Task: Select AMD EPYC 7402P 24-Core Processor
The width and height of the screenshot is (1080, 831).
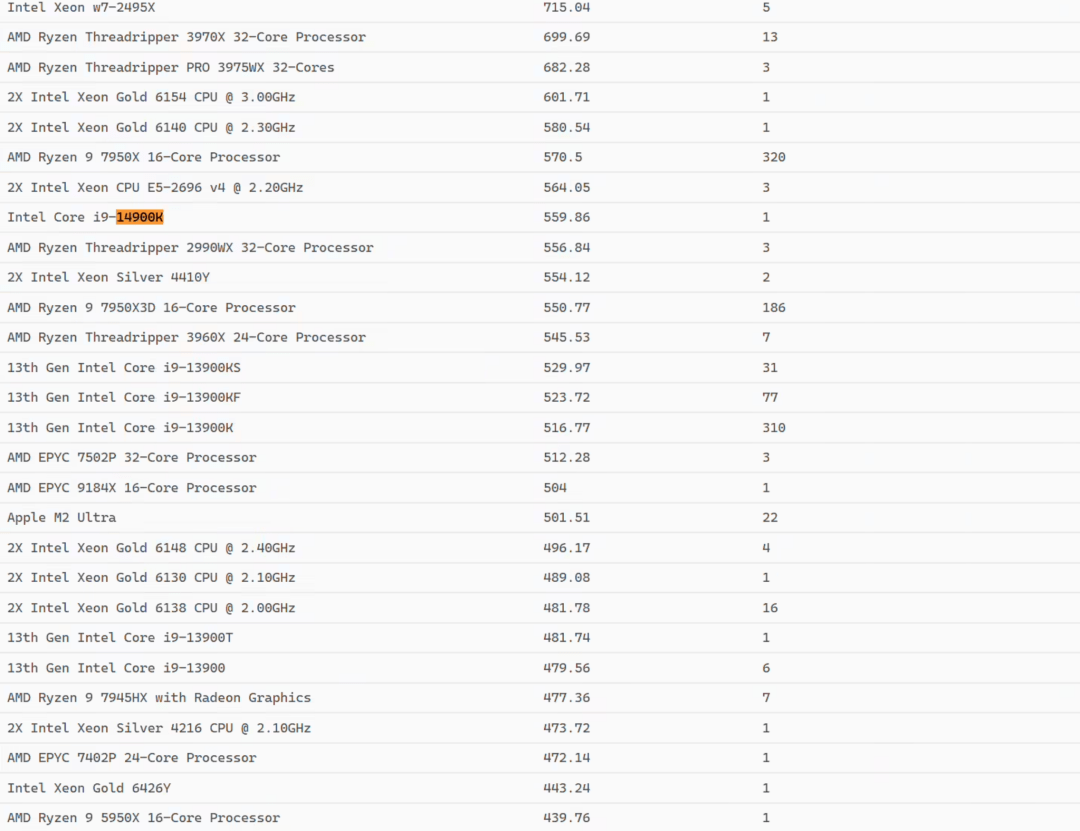Action: coord(132,757)
